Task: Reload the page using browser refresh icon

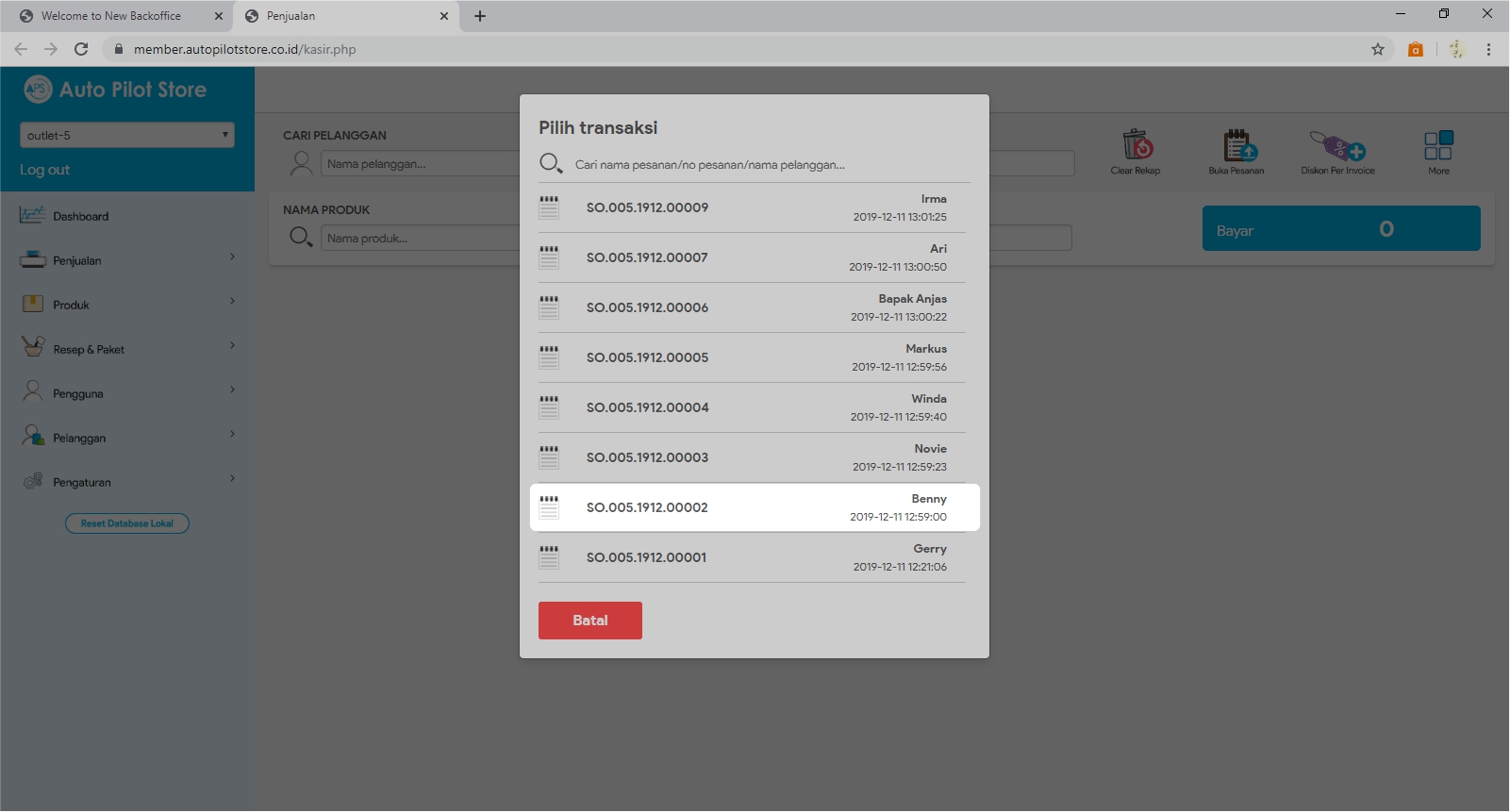Action: click(x=81, y=49)
